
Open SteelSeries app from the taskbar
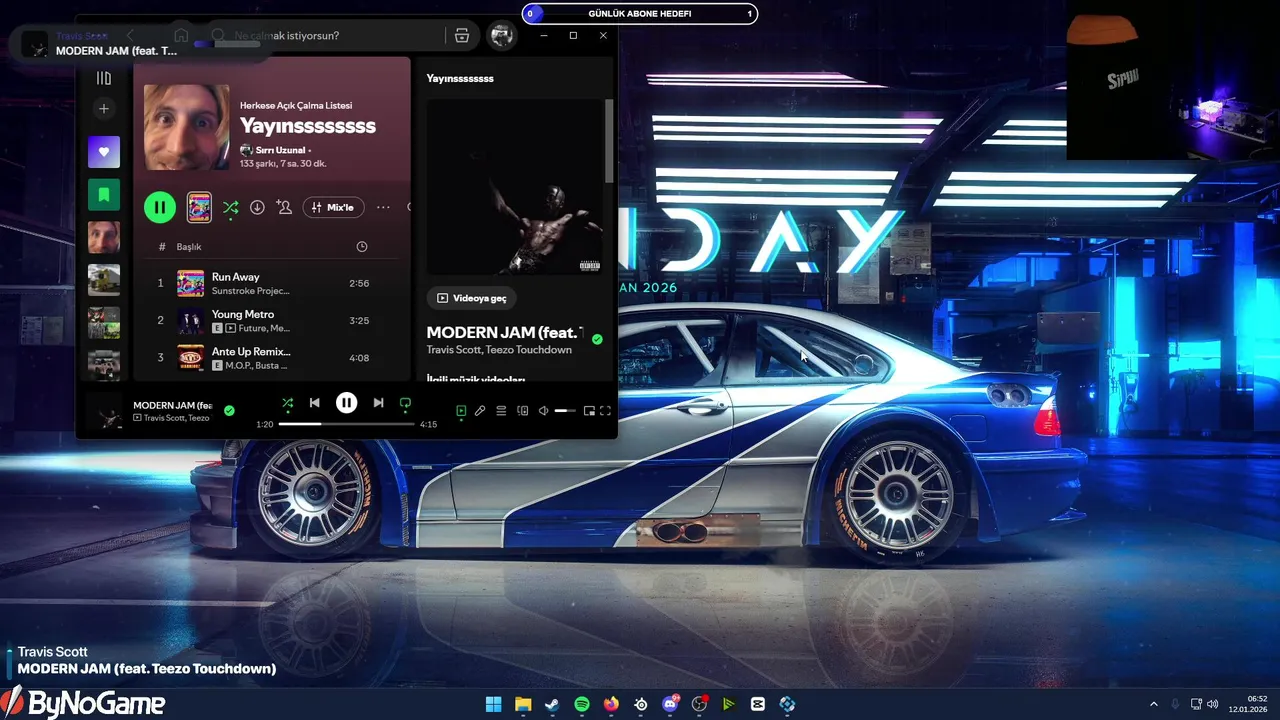(x=641, y=704)
